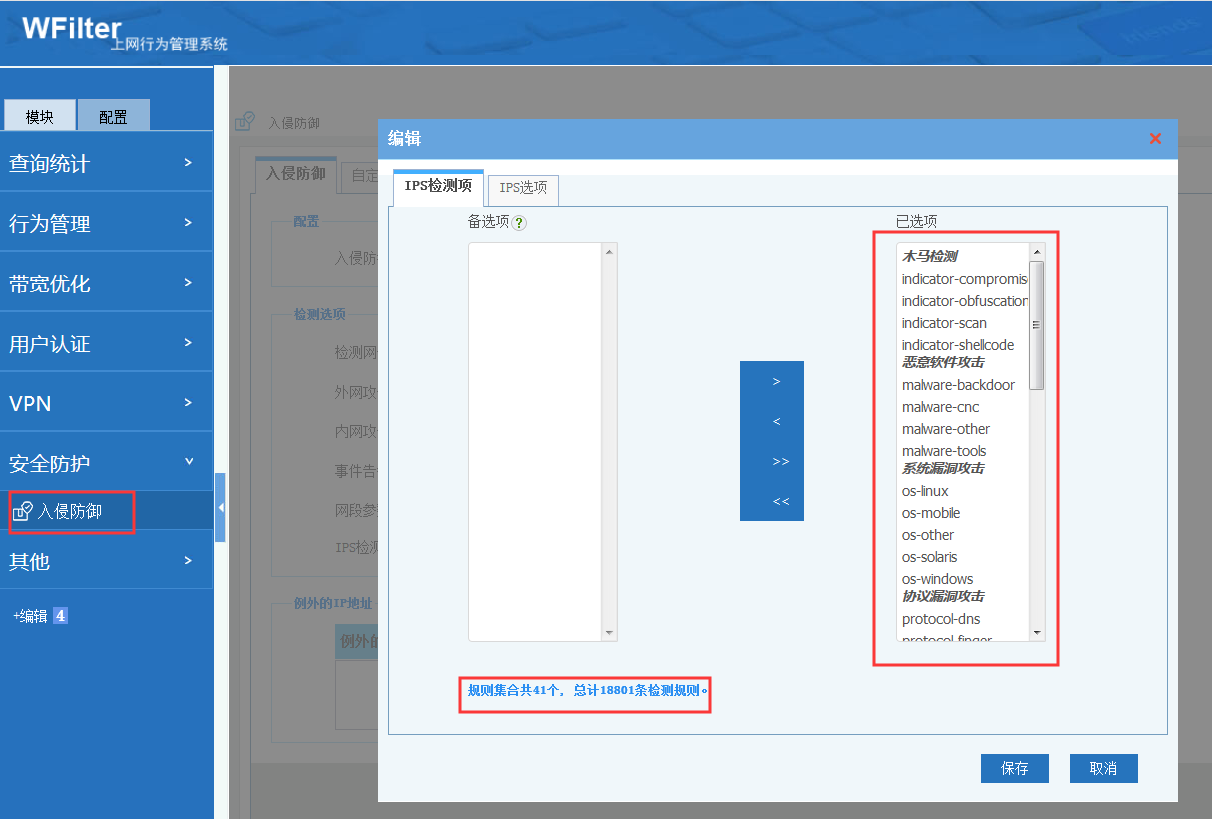The height and width of the screenshot is (819, 1212).
Task: Click the 取消 button
Action: coord(1103,768)
